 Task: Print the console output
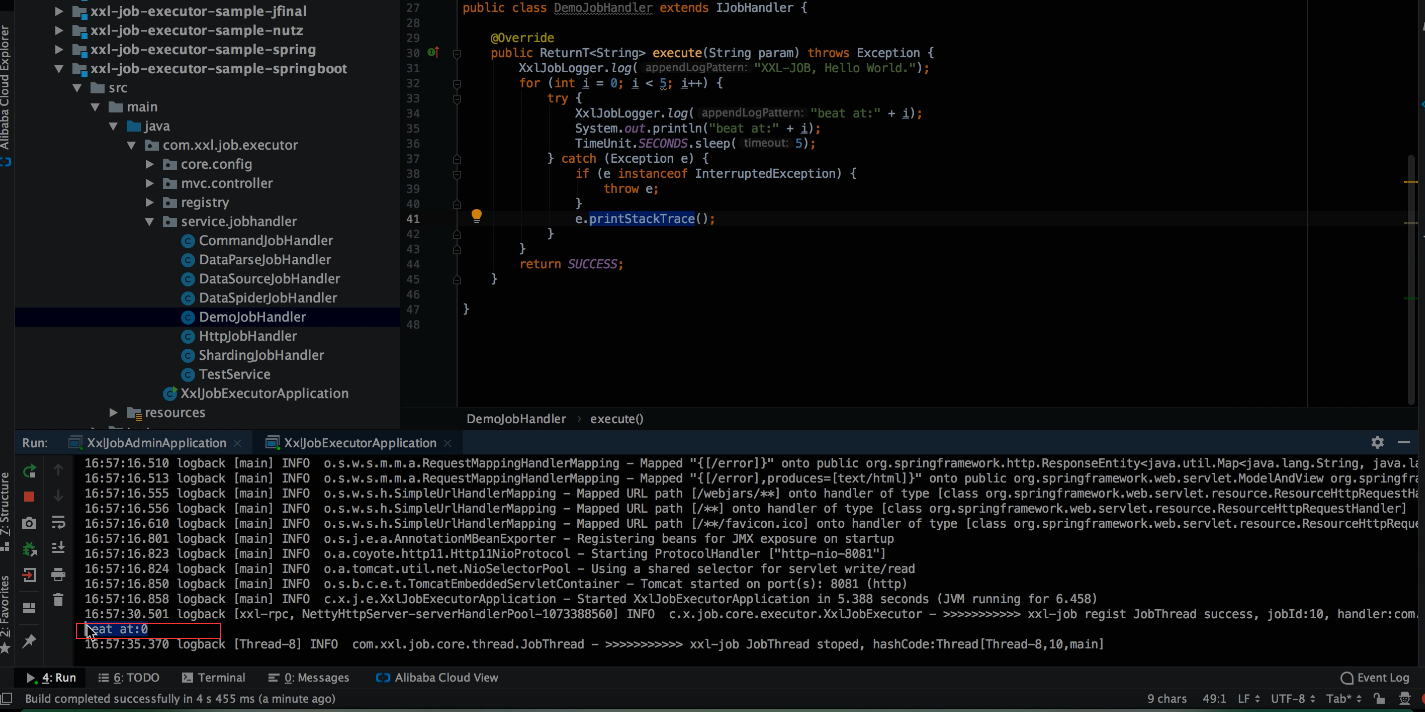(58, 574)
